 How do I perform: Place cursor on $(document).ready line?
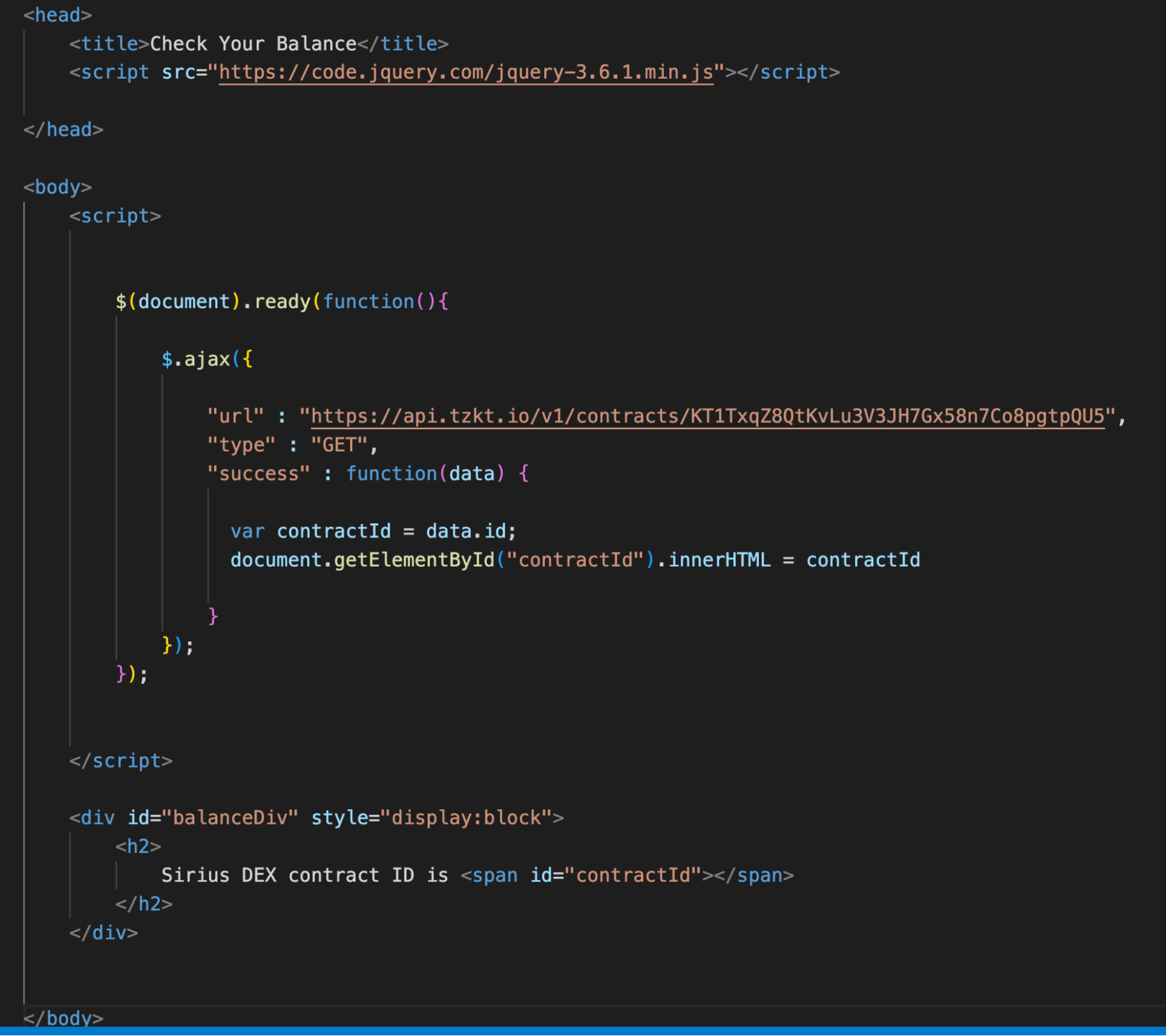(282, 302)
